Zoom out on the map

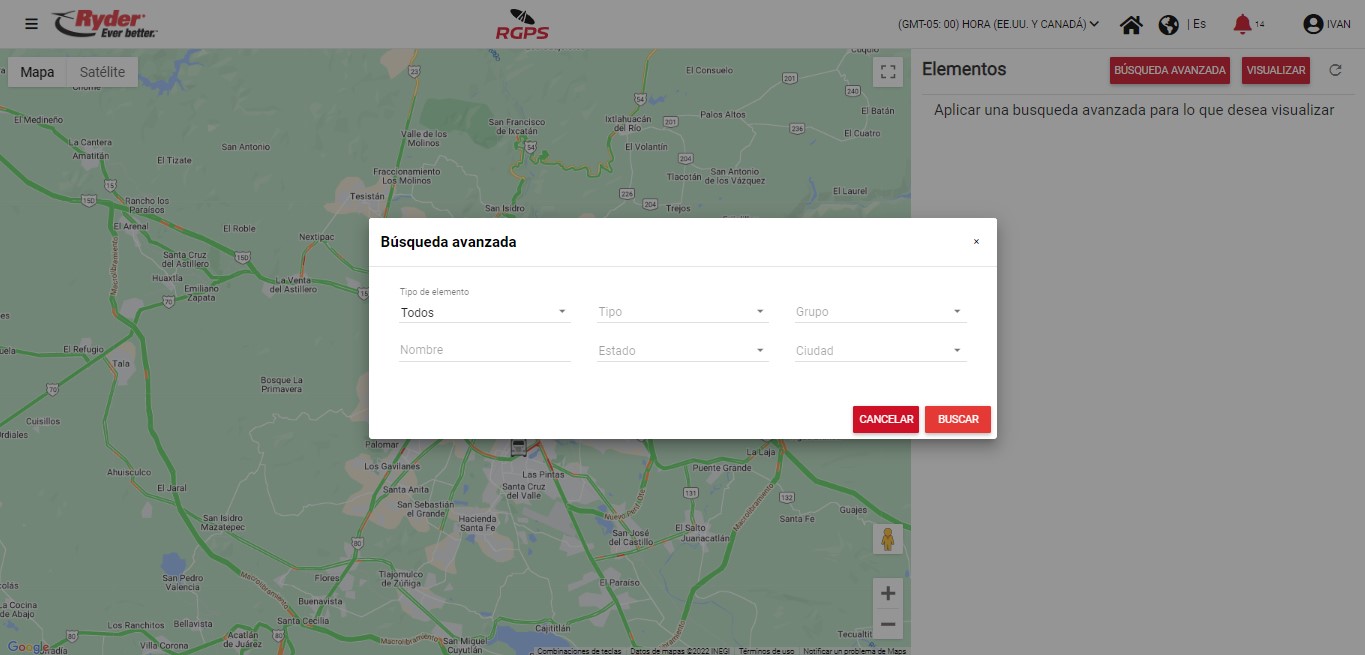click(x=887, y=625)
